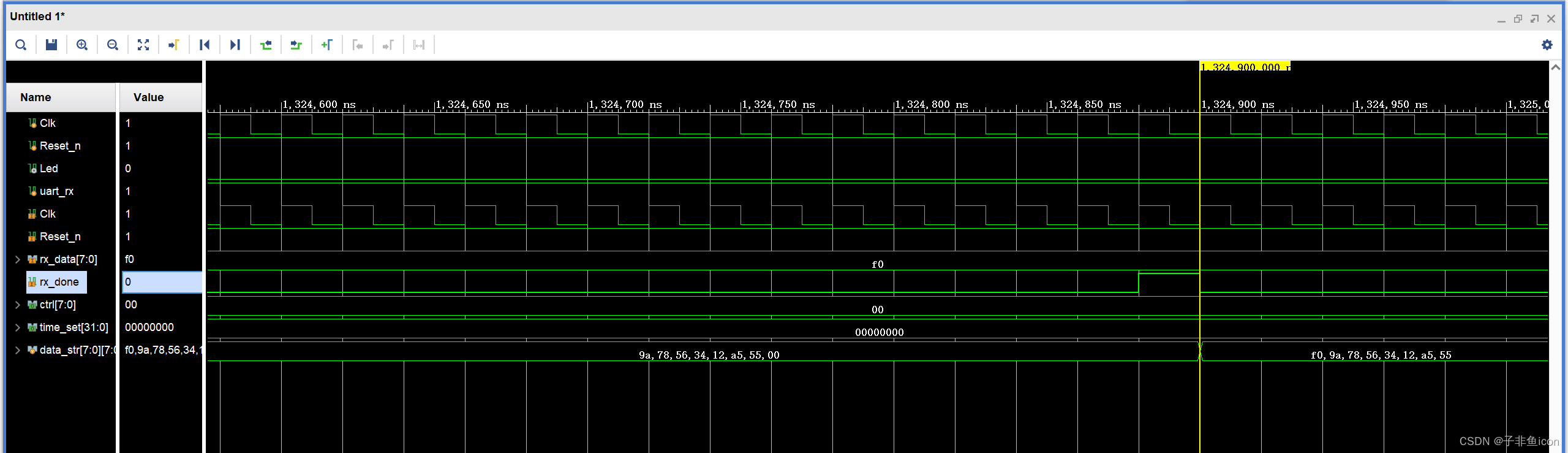Go to previous marker
This screenshot has height=453, width=1568.
pos(358,45)
